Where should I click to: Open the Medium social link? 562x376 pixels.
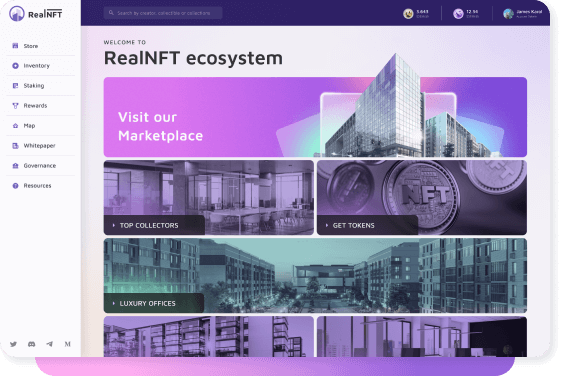tap(67, 344)
